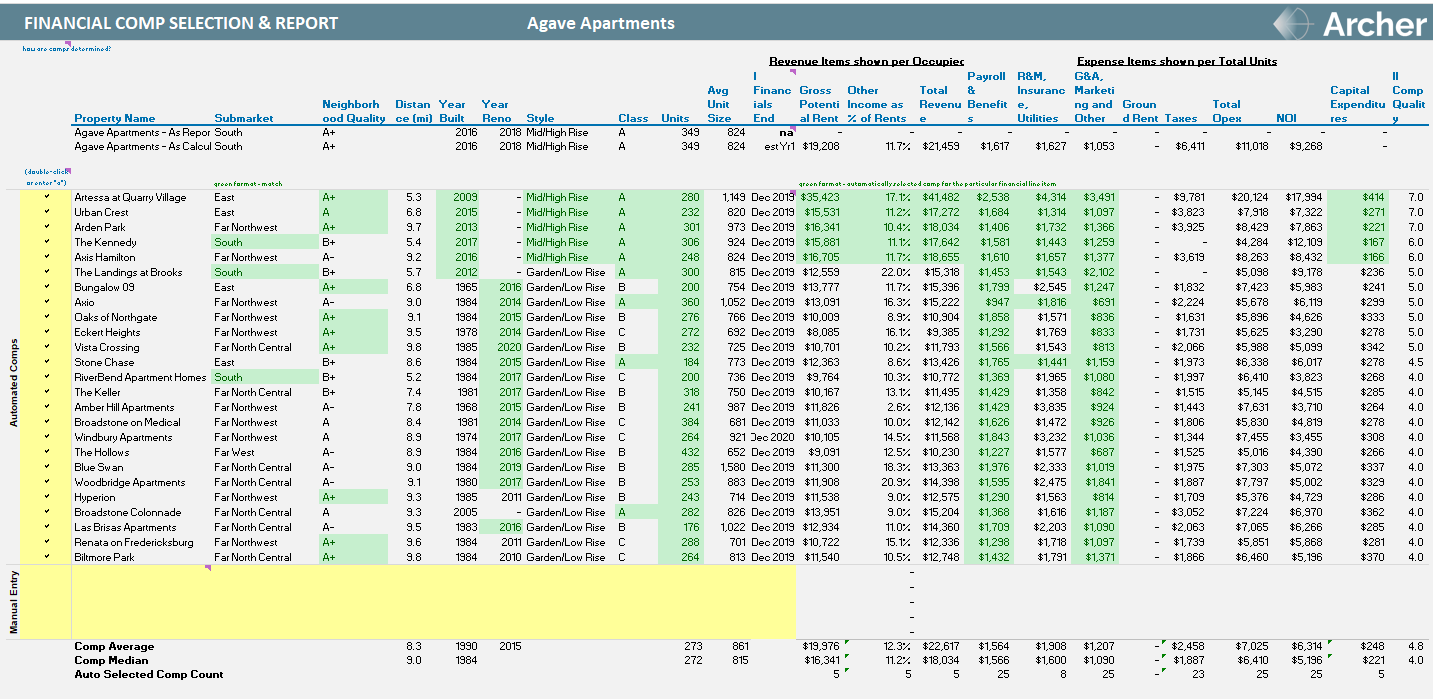Click the 'Stone Chase' property name
Image resolution: width=1433 pixels, height=699 pixels.
pyautogui.click(x=104, y=362)
